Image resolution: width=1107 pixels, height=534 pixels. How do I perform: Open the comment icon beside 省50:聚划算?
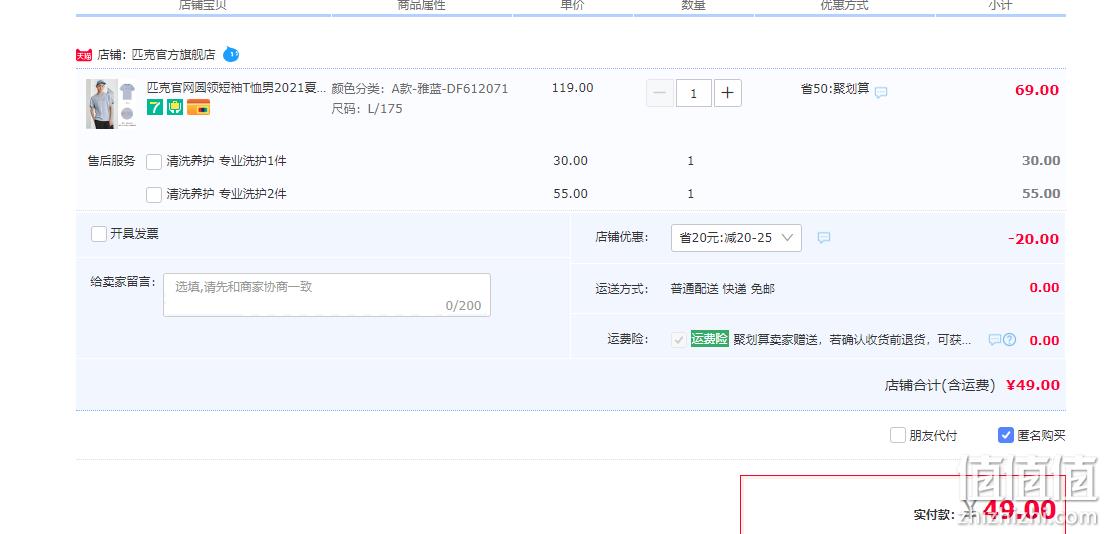click(x=881, y=92)
